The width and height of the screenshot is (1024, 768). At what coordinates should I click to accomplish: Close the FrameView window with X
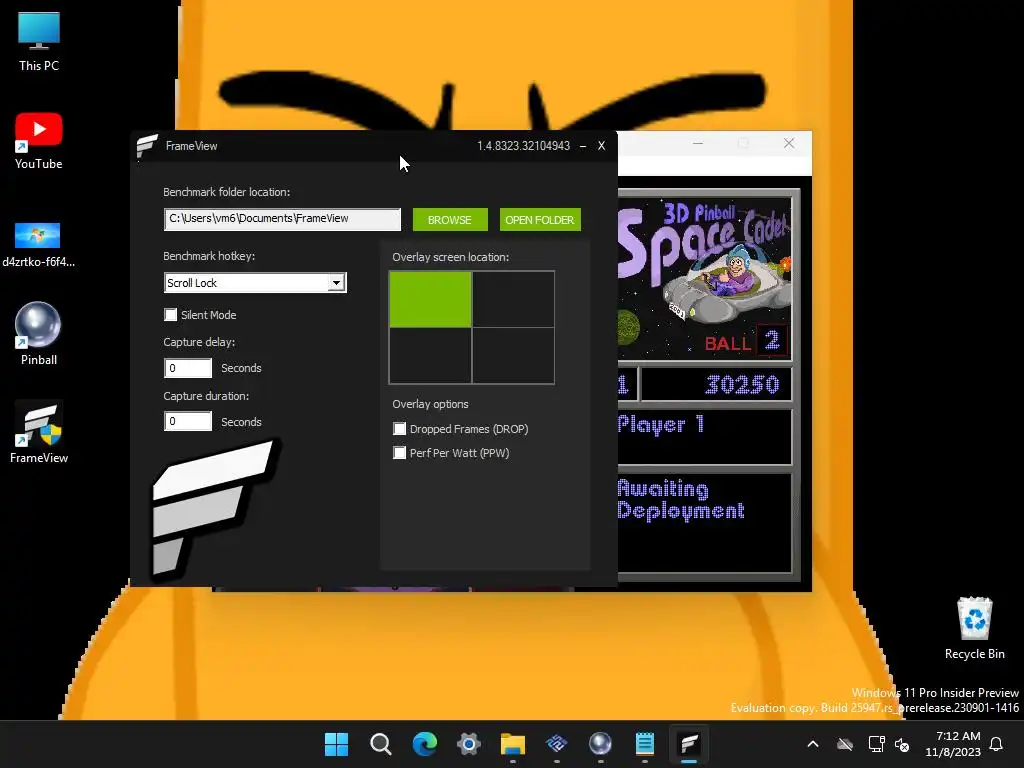click(601, 146)
